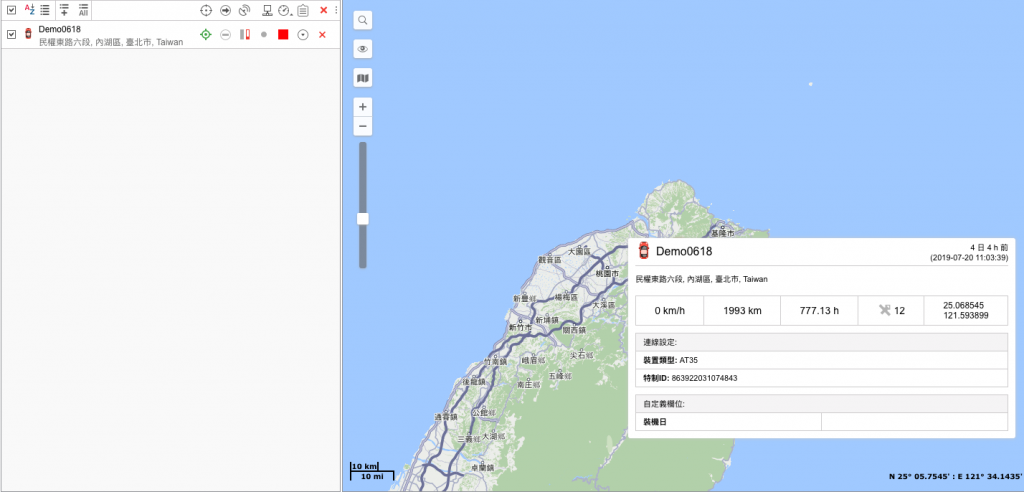Screen dimensions: 1024x492
Task: Open the three-dot column options menu
Action: click(x=336, y=10)
